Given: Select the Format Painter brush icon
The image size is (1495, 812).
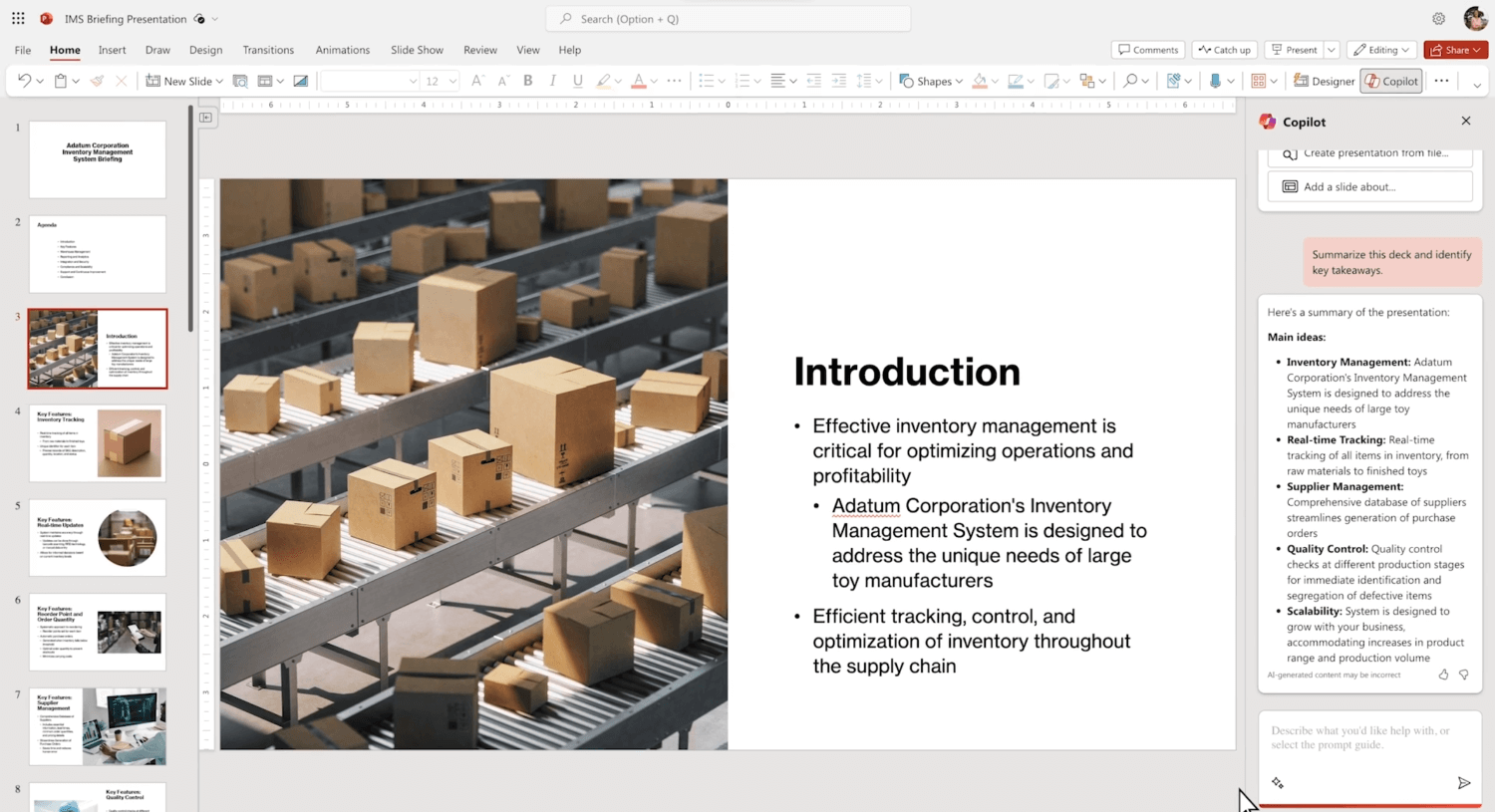Looking at the screenshot, I should pyautogui.click(x=97, y=81).
